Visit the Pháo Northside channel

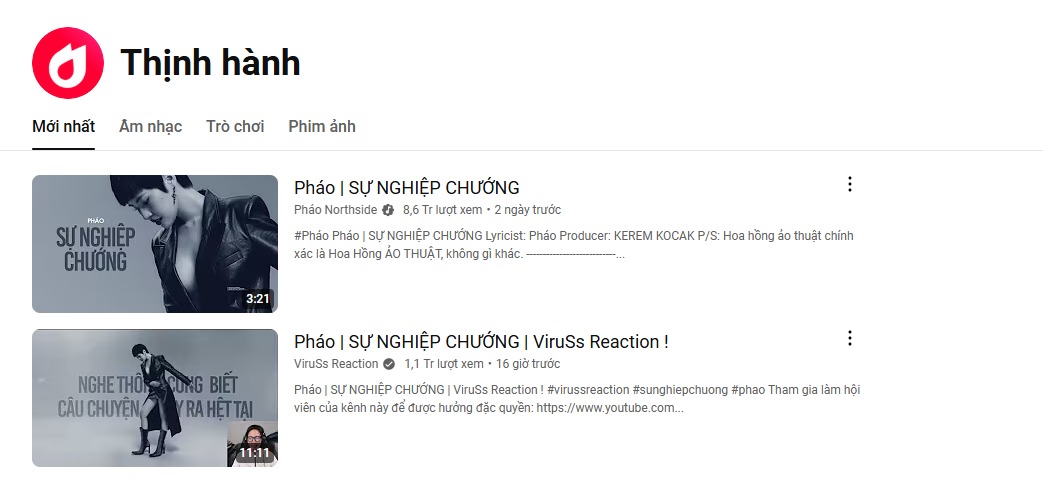335,210
